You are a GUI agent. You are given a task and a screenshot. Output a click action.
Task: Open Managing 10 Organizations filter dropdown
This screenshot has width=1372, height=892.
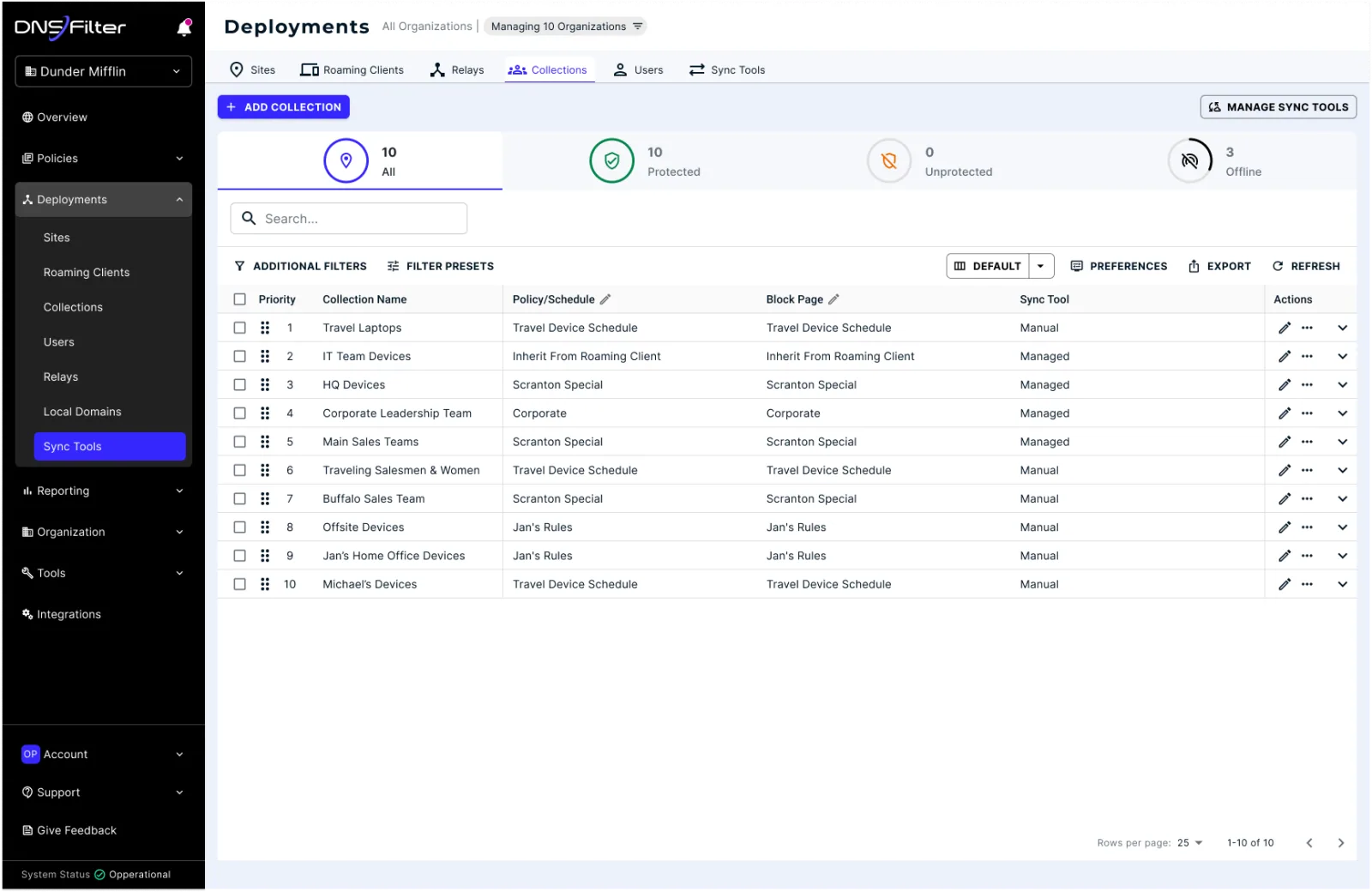[x=565, y=27]
